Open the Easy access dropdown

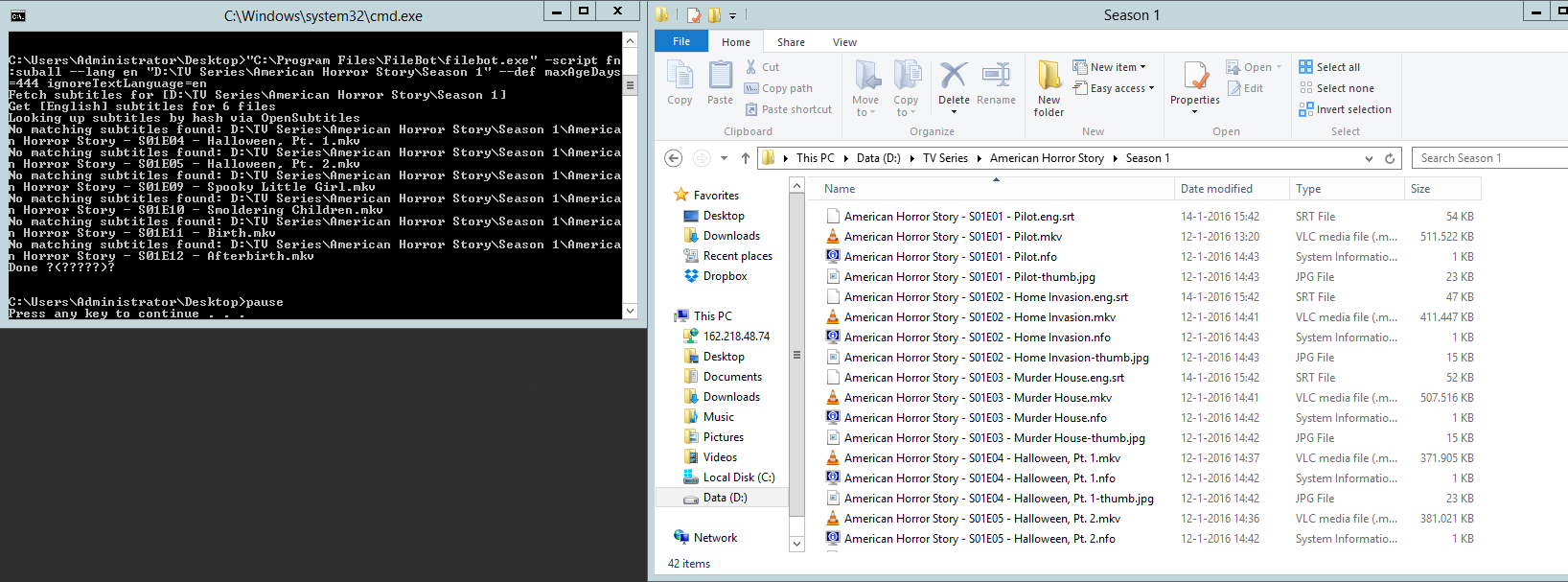coord(1113,88)
